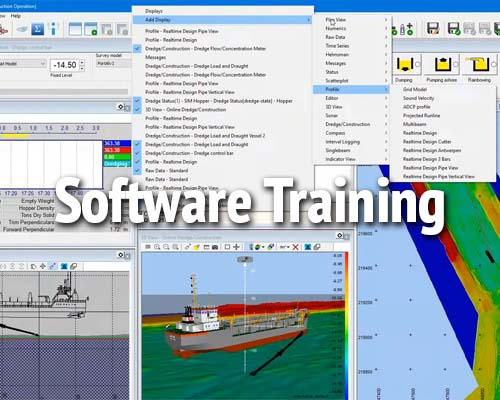Click the blue information 'i' icon
Screen dimensions: 500x400
pyautogui.click(x=53, y=29)
